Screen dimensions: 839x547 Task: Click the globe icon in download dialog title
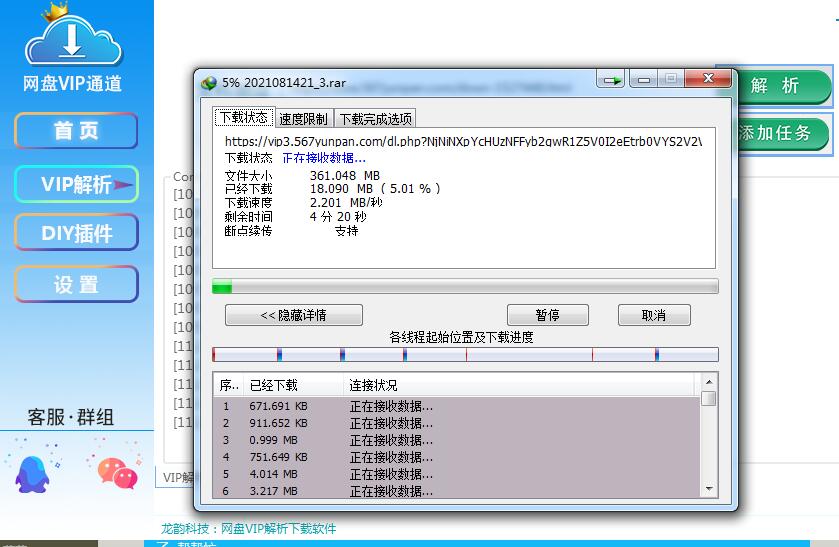pyautogui.click(x=209, y=82)
